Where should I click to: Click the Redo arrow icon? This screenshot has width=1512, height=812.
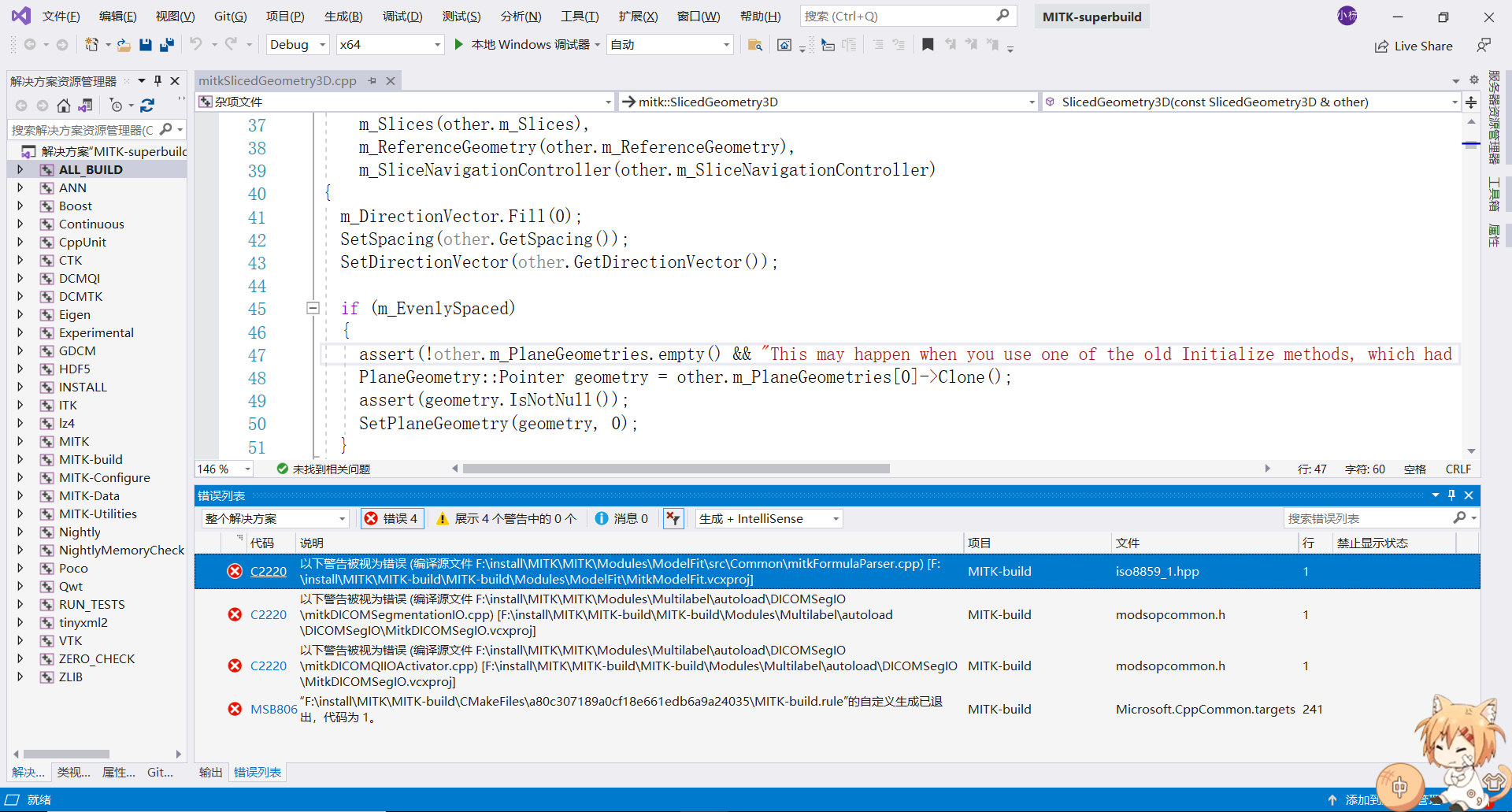point(231,44)
